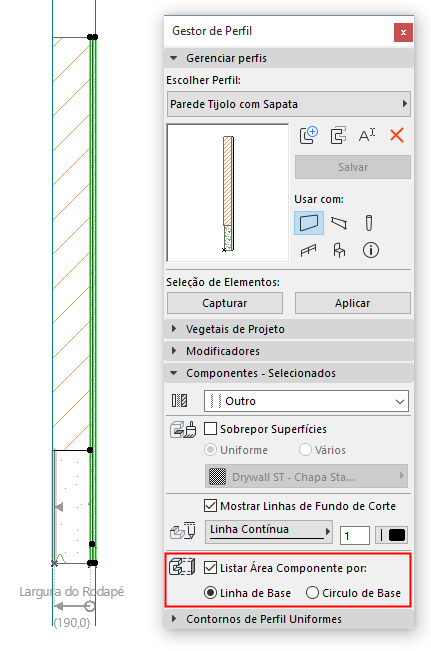431x651 pixels.
Task: Click the Escolher Perfil label
Action: [x=203, y=80]
